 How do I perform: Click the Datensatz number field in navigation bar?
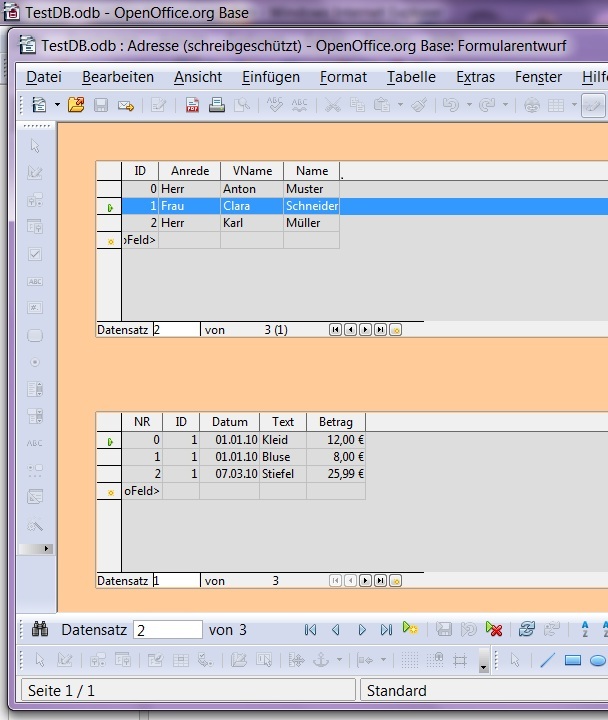tap(168, 630)
